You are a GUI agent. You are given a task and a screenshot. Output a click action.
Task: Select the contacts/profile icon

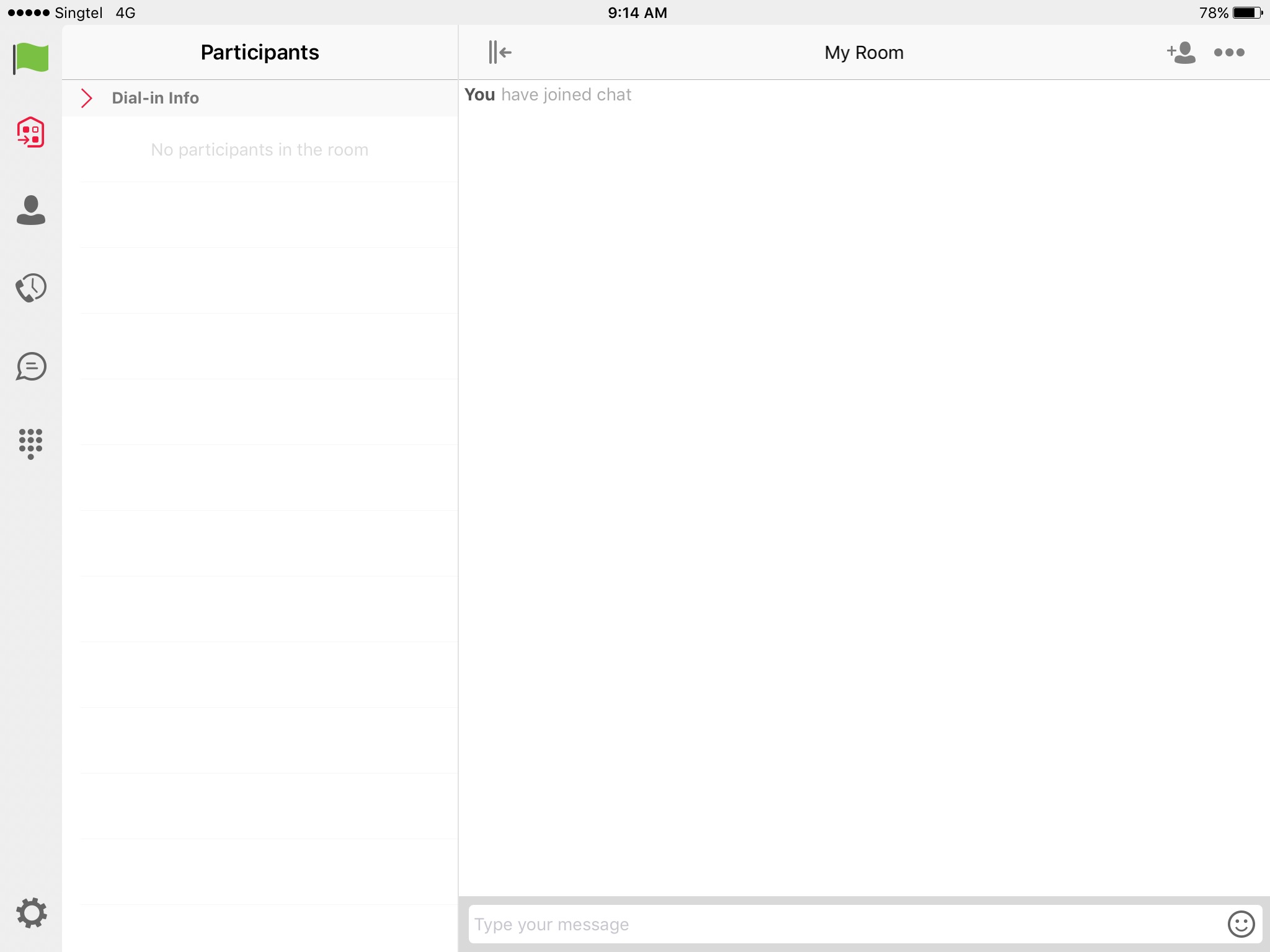[30, 209]
